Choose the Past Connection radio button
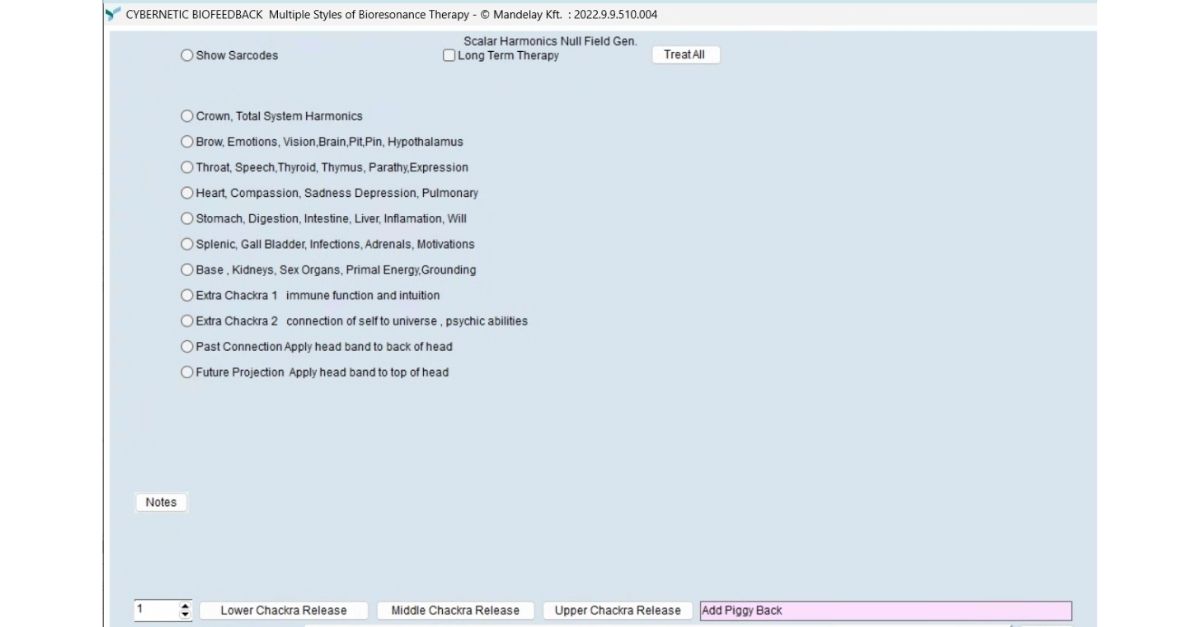1200x627 pixels. click(187, 347)
